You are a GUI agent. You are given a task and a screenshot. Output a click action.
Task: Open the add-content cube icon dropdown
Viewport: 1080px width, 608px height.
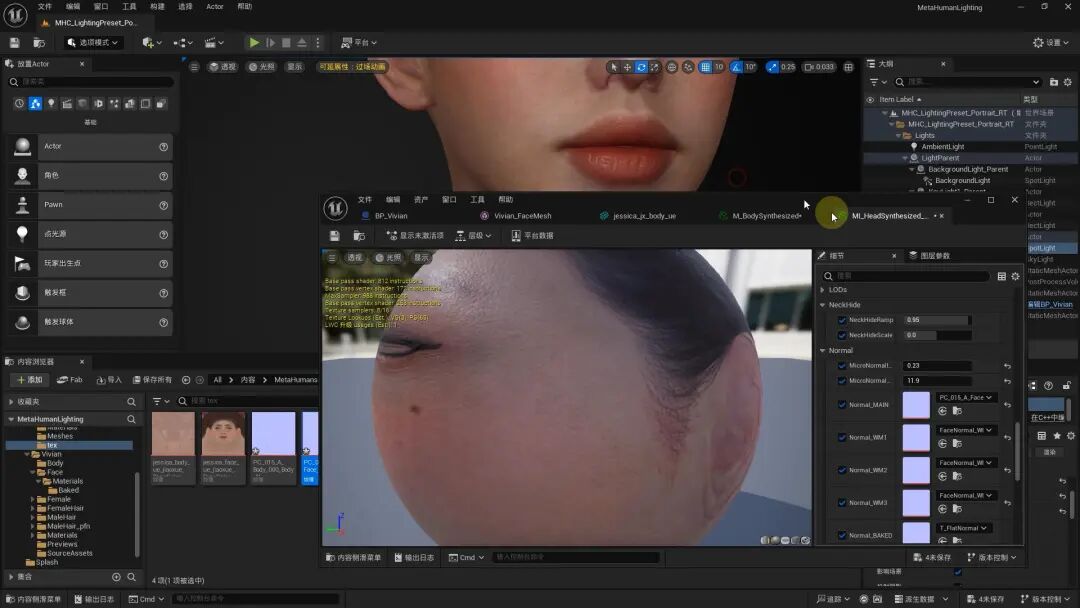pyautogui.click(x=150, y=43)
